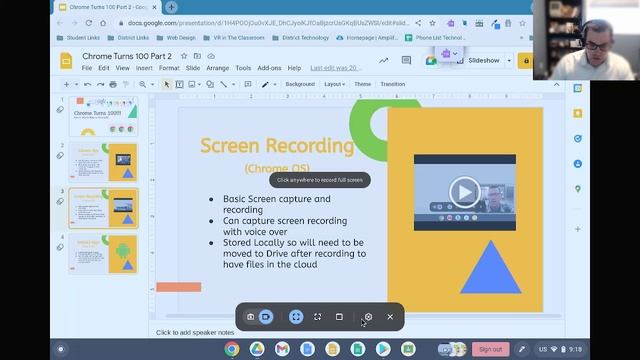Open Google Maps side panel icon
The width and height of the screenshot is (640, 360).
[x=578, y=189]
